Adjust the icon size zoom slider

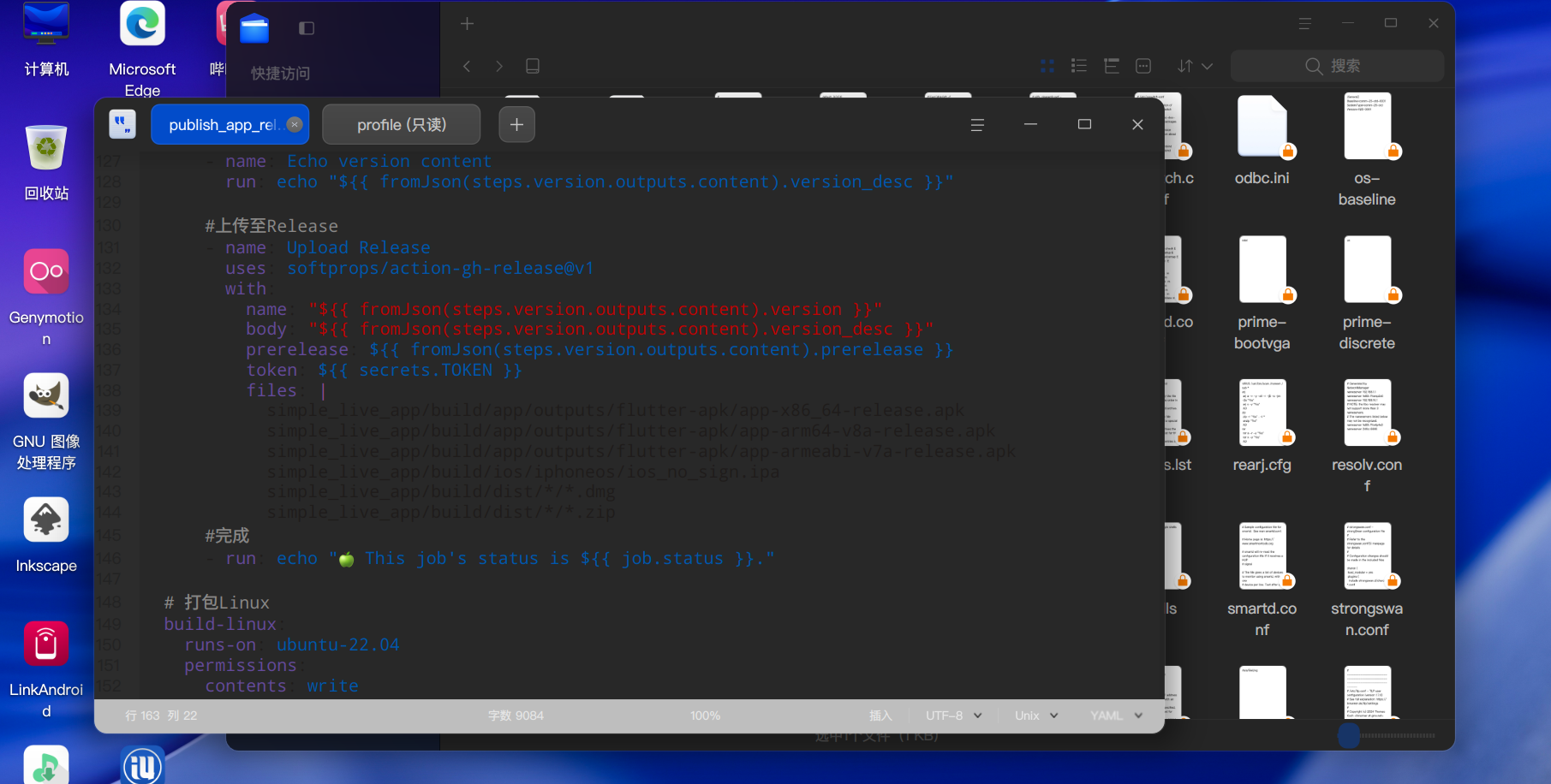tap(1349, 735)
